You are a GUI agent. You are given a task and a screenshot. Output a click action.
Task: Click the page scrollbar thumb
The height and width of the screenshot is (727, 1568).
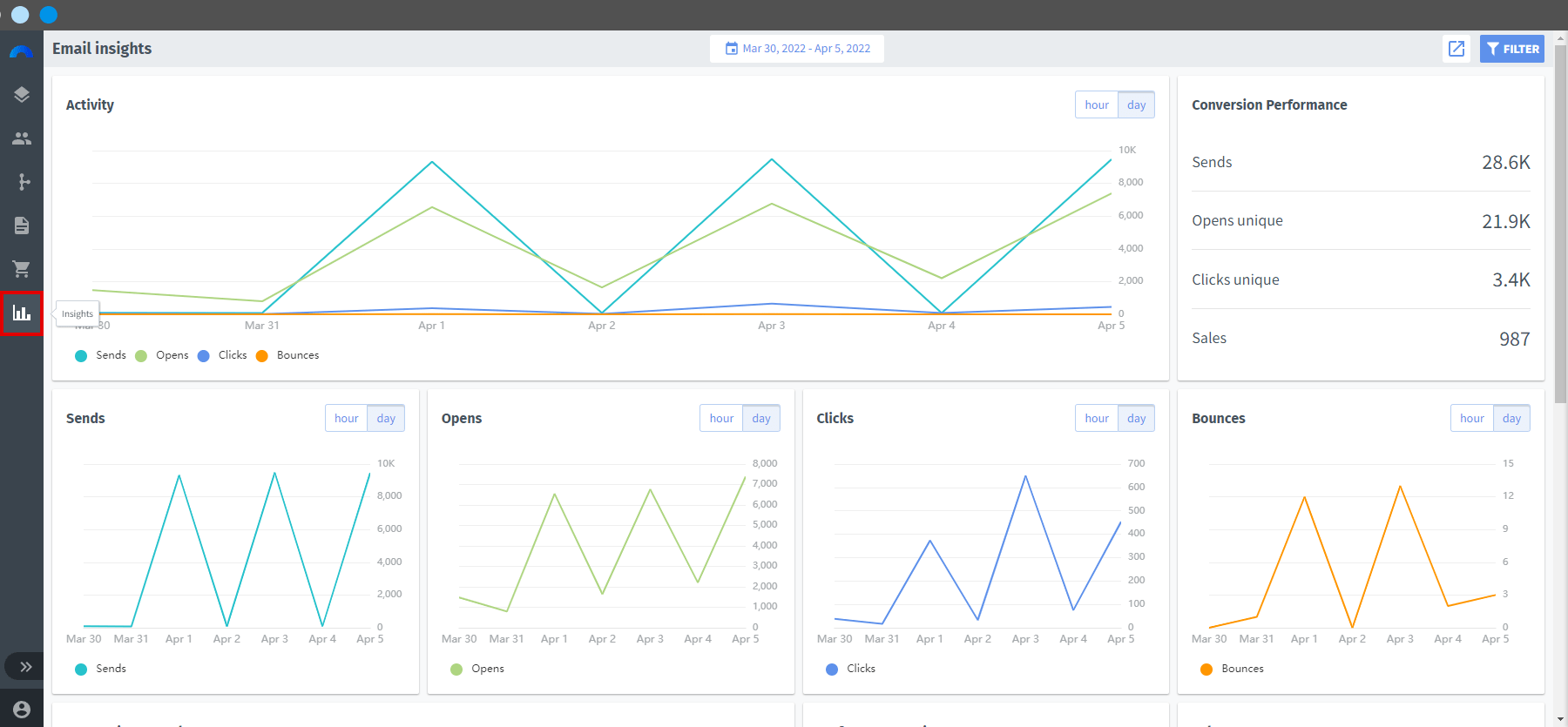click(x=1561, y=222)
